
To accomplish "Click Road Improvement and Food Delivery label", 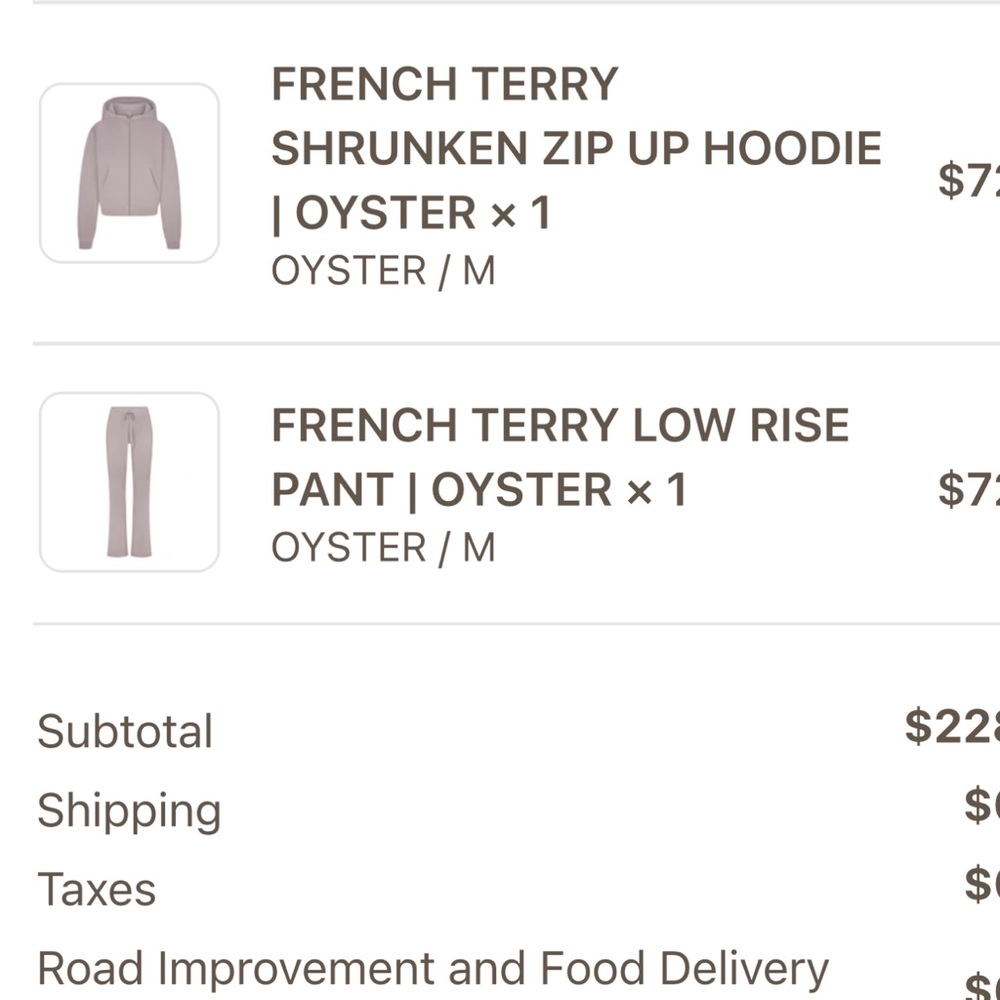I will click(433, 969).
